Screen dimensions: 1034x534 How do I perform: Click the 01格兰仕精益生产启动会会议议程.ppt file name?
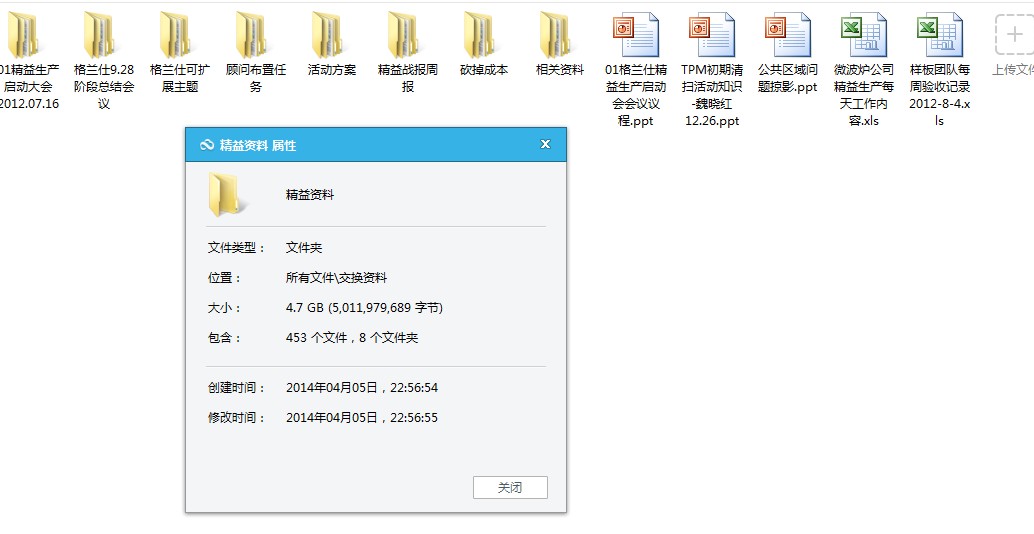pyautogui.click(x=636, y=95)
